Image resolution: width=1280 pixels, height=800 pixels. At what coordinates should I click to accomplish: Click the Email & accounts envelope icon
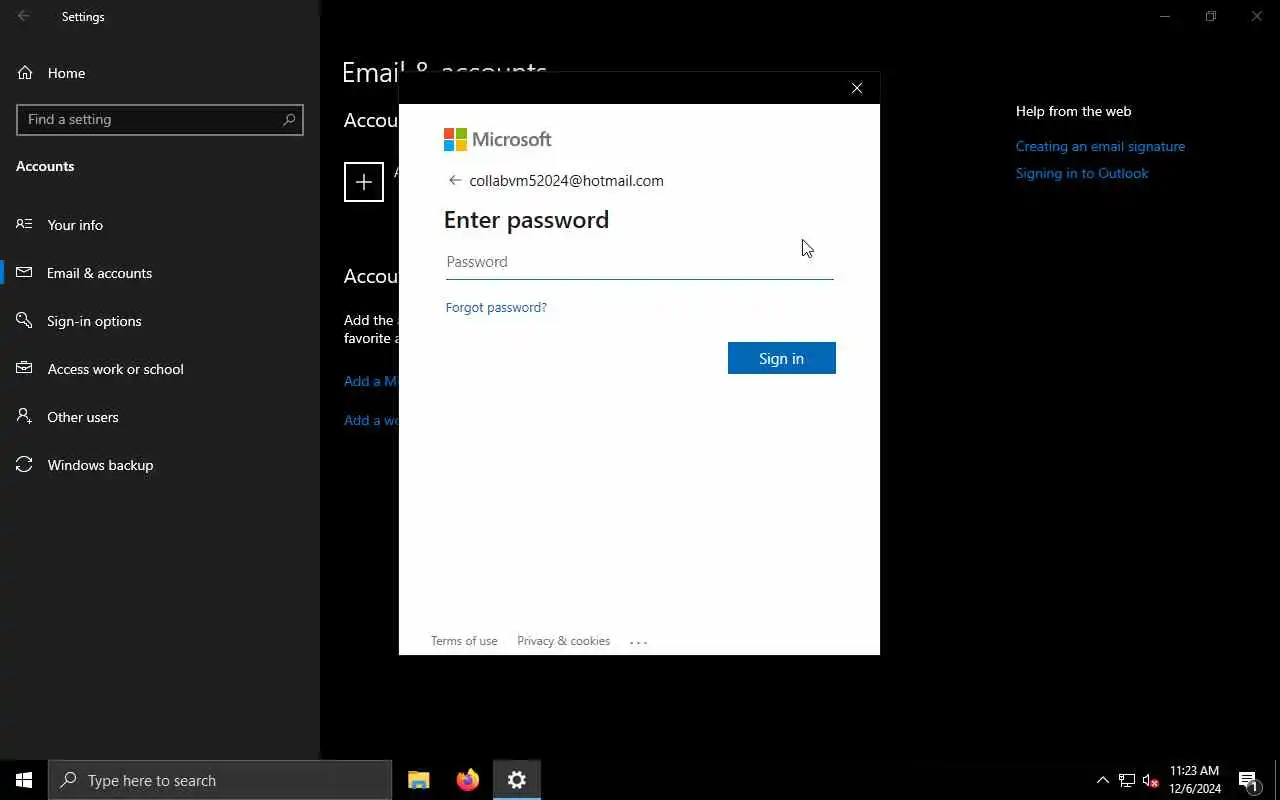[x=24, y=272]
